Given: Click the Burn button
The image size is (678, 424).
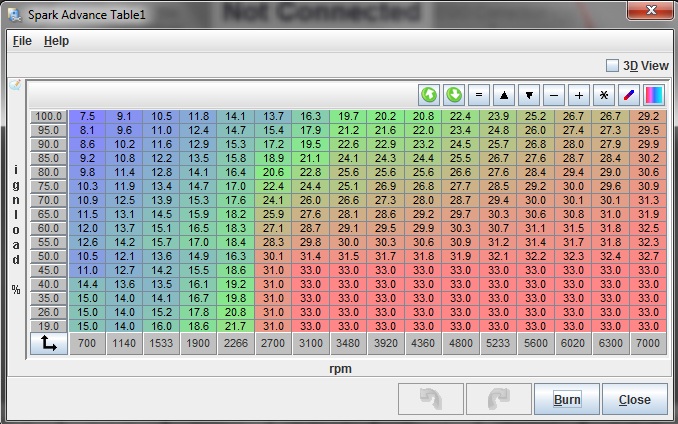Looking at the screenshot, I should click(567, 399).
